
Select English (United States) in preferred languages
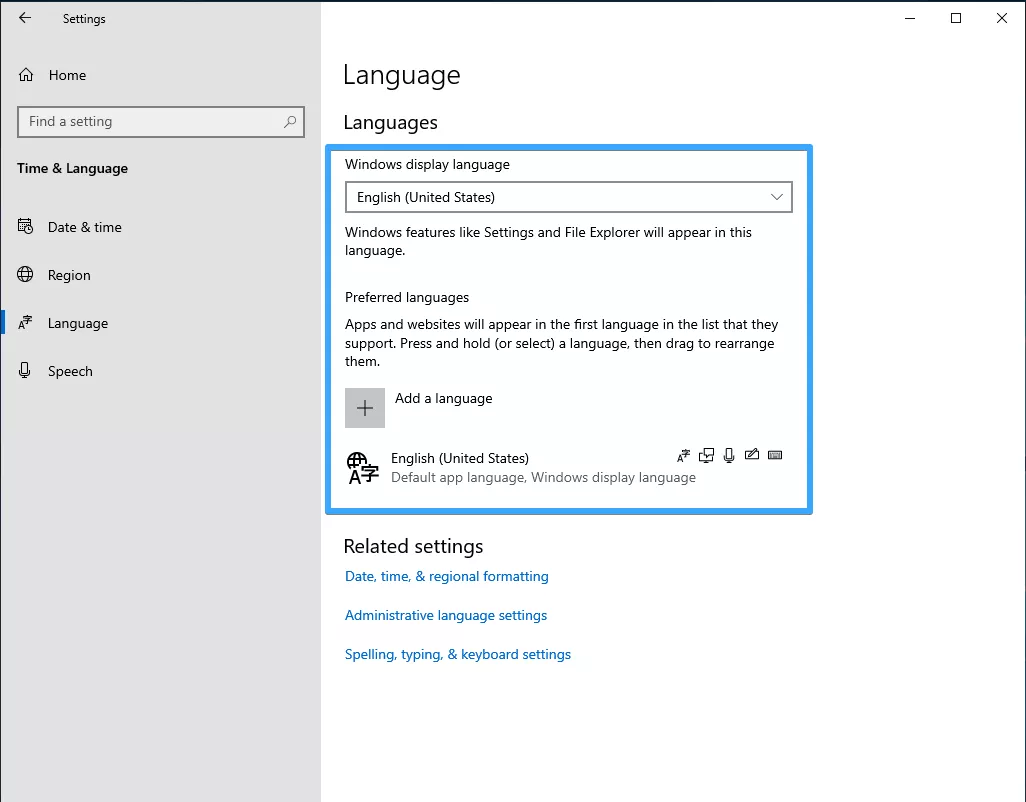460,459
